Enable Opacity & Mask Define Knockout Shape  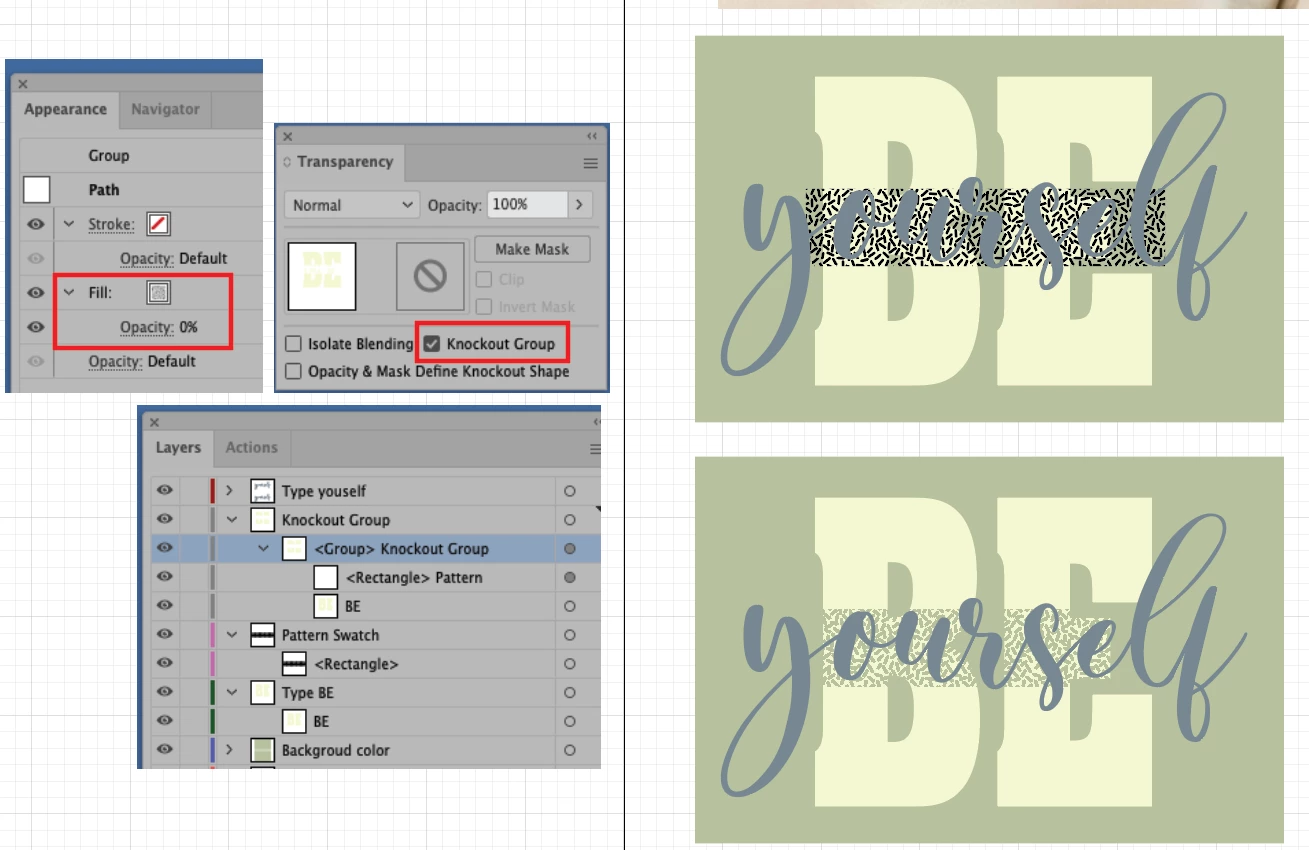click(x=293, y=371)
